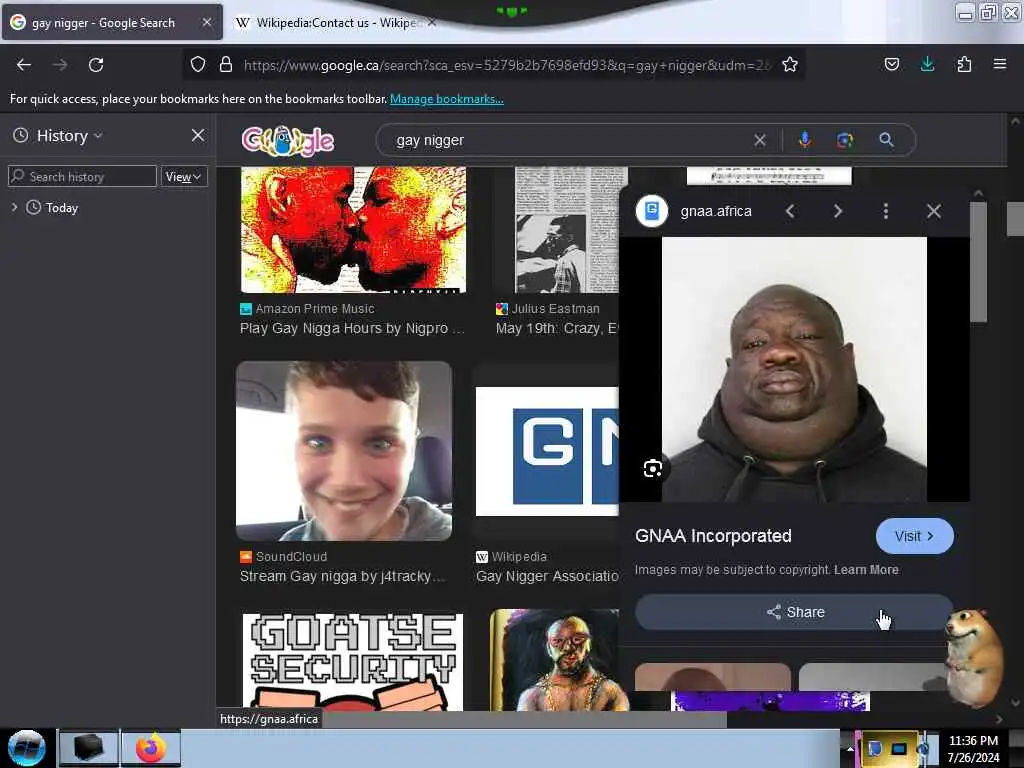This screenshot has height=768, width=1024.
Task: Expand the Today history entry
Action: 14,207
